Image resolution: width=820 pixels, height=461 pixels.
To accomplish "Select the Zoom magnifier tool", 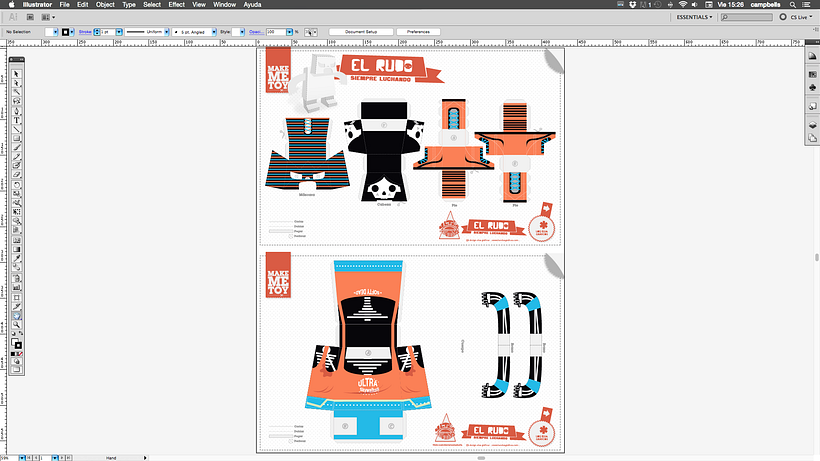I will click(x=16, y=325).
